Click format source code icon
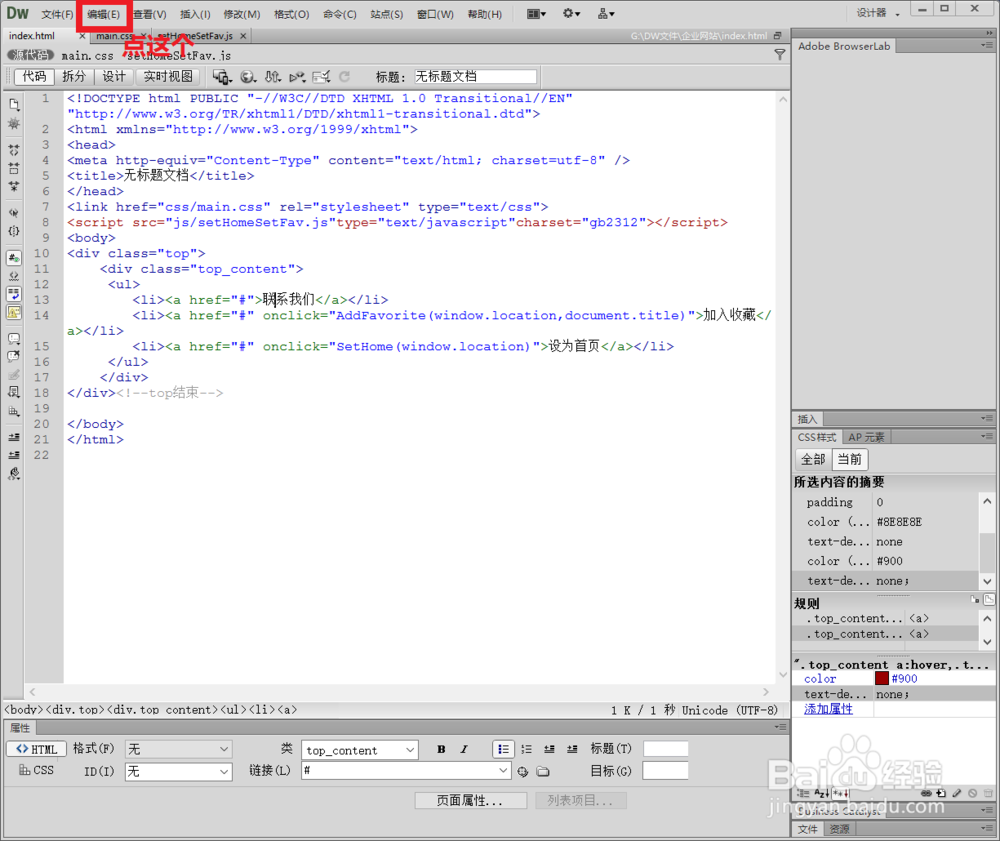The image size is (1000, 841). 14,474
